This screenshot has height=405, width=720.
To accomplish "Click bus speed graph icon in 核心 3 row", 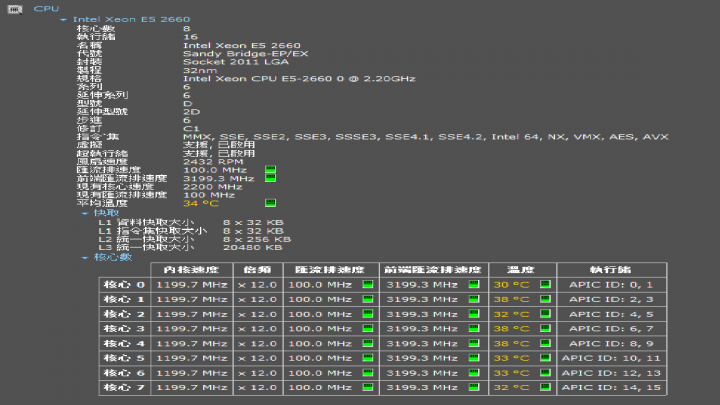I will coord(368,328).
